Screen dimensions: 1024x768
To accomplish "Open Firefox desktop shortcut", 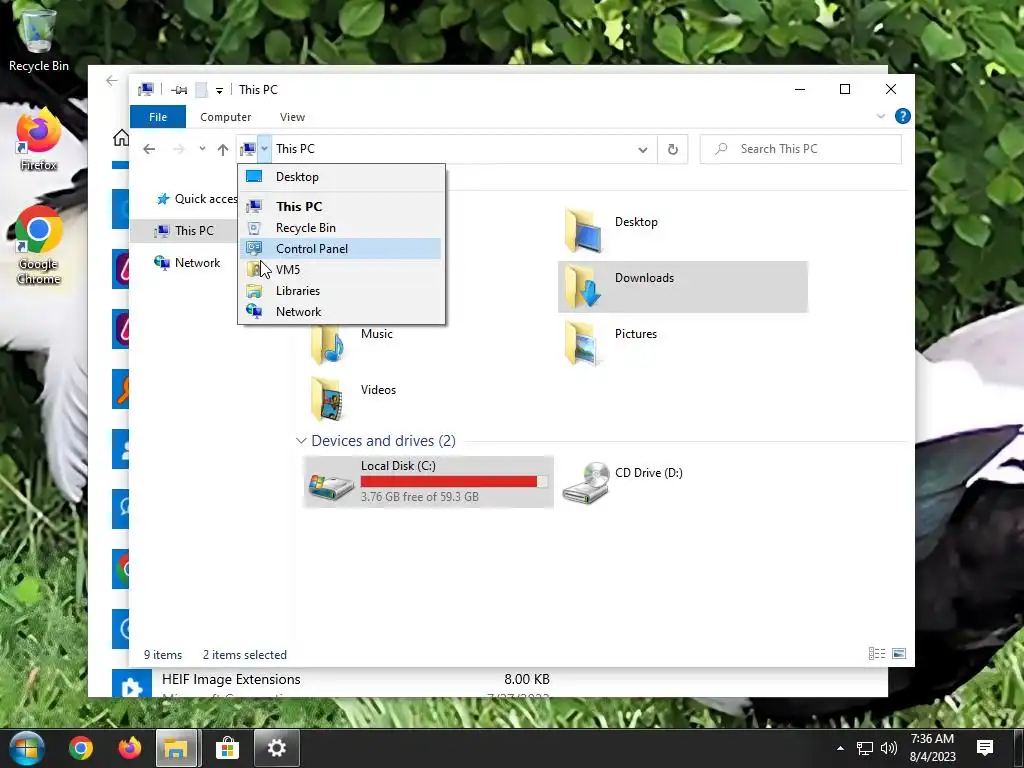I will (x=39, y=140).
